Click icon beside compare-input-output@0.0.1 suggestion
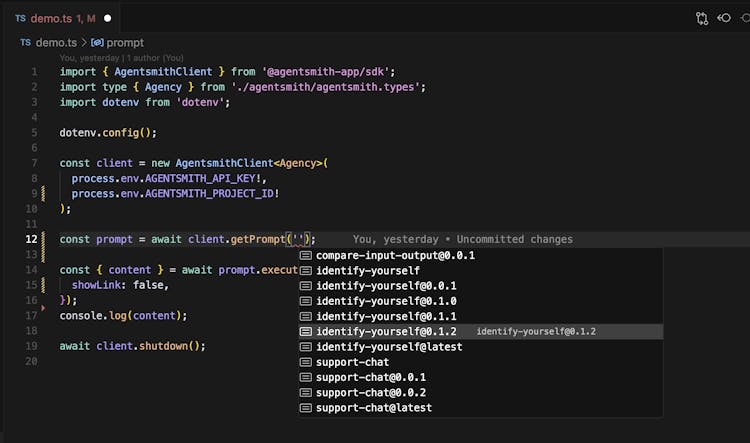This screenshot has height=443, width=750. coord(306,255)
